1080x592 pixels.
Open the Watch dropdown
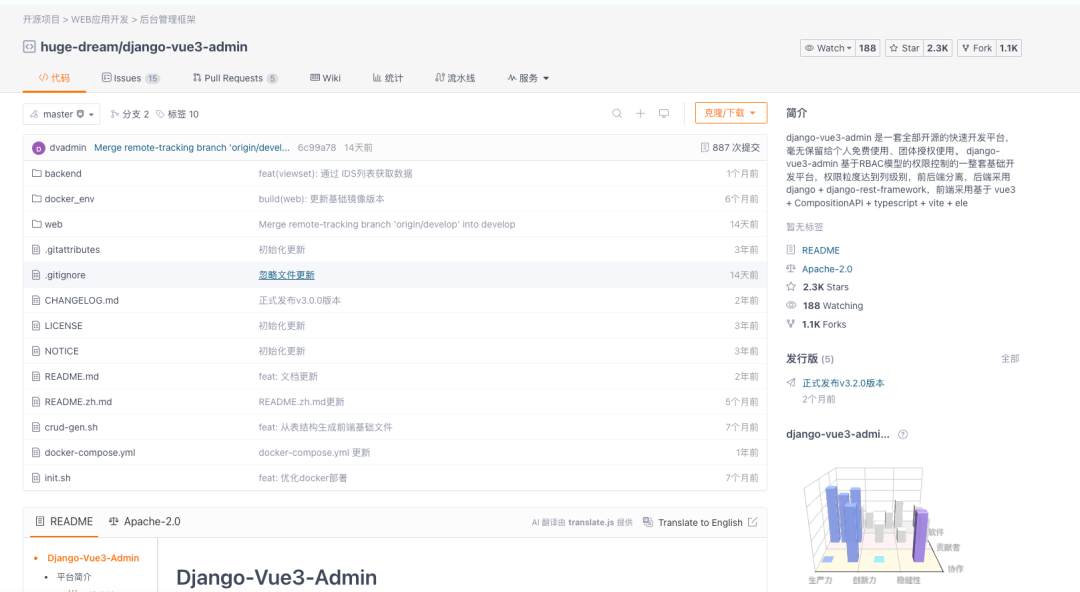point(828,48)
